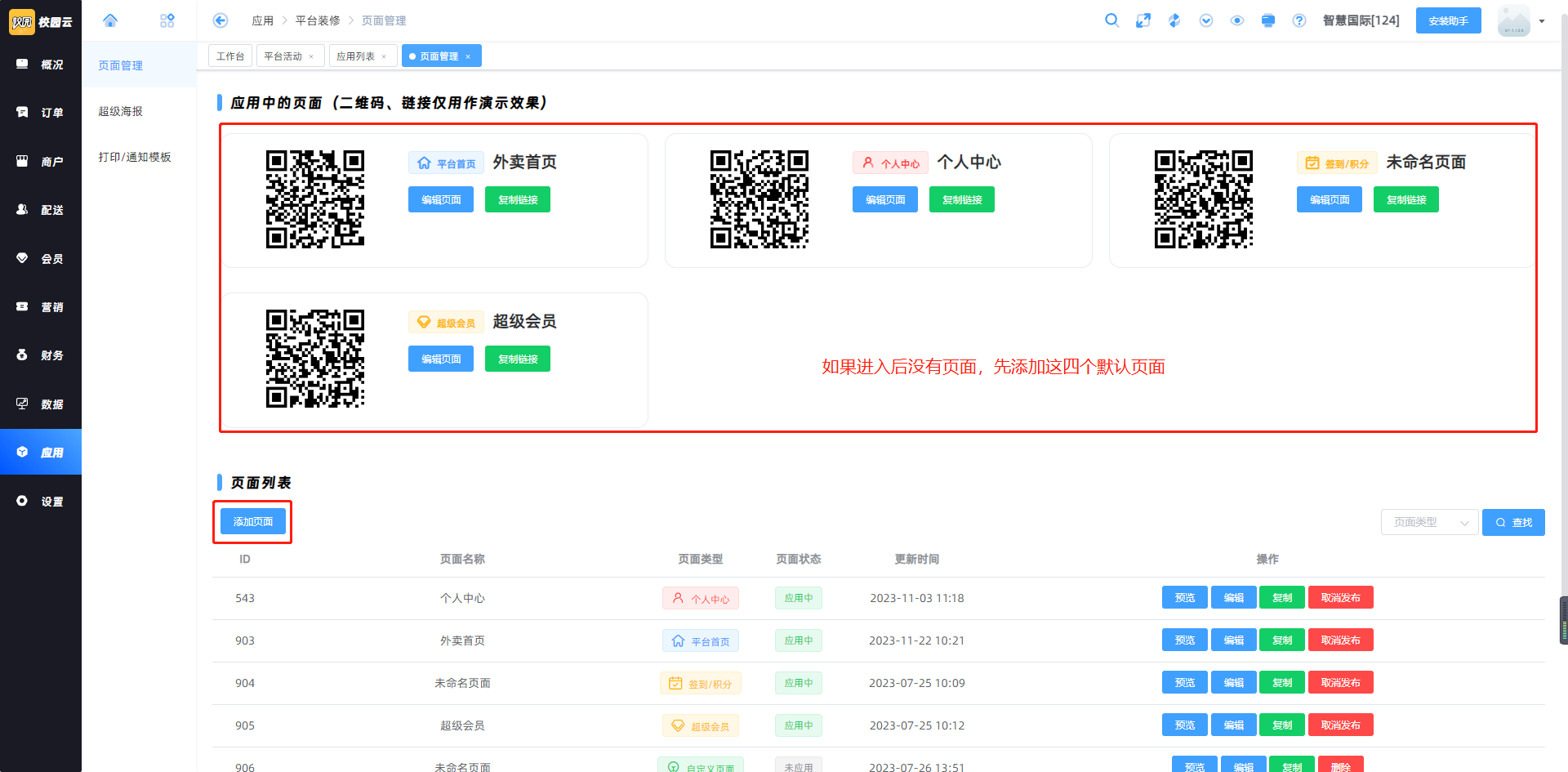The image size is (1568, 772).
Task: Toggle the eye preview icon in header
Action: (x=1237, y=20)
